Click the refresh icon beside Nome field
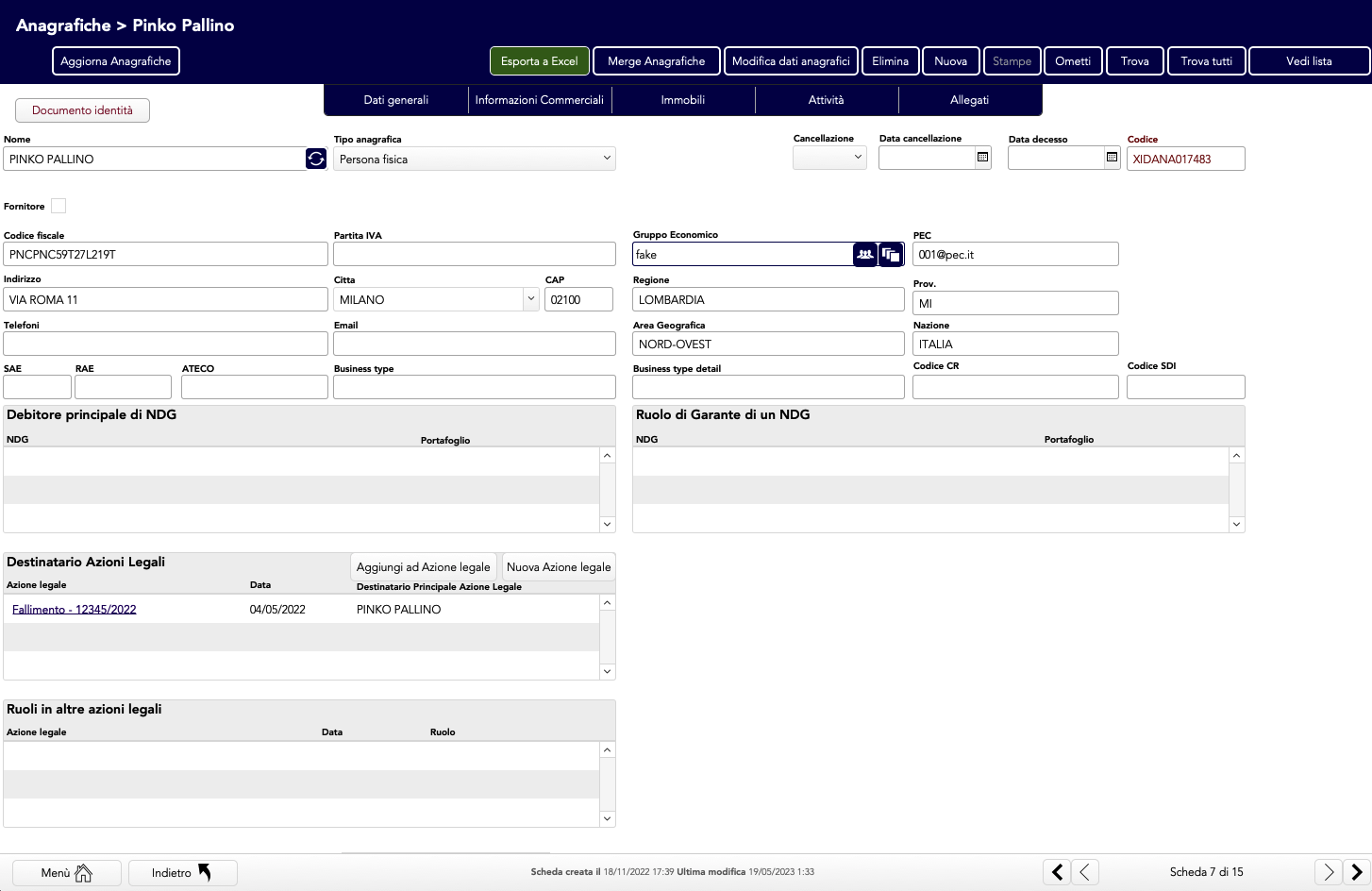1372x891 pixels. (x=316, y=159)
